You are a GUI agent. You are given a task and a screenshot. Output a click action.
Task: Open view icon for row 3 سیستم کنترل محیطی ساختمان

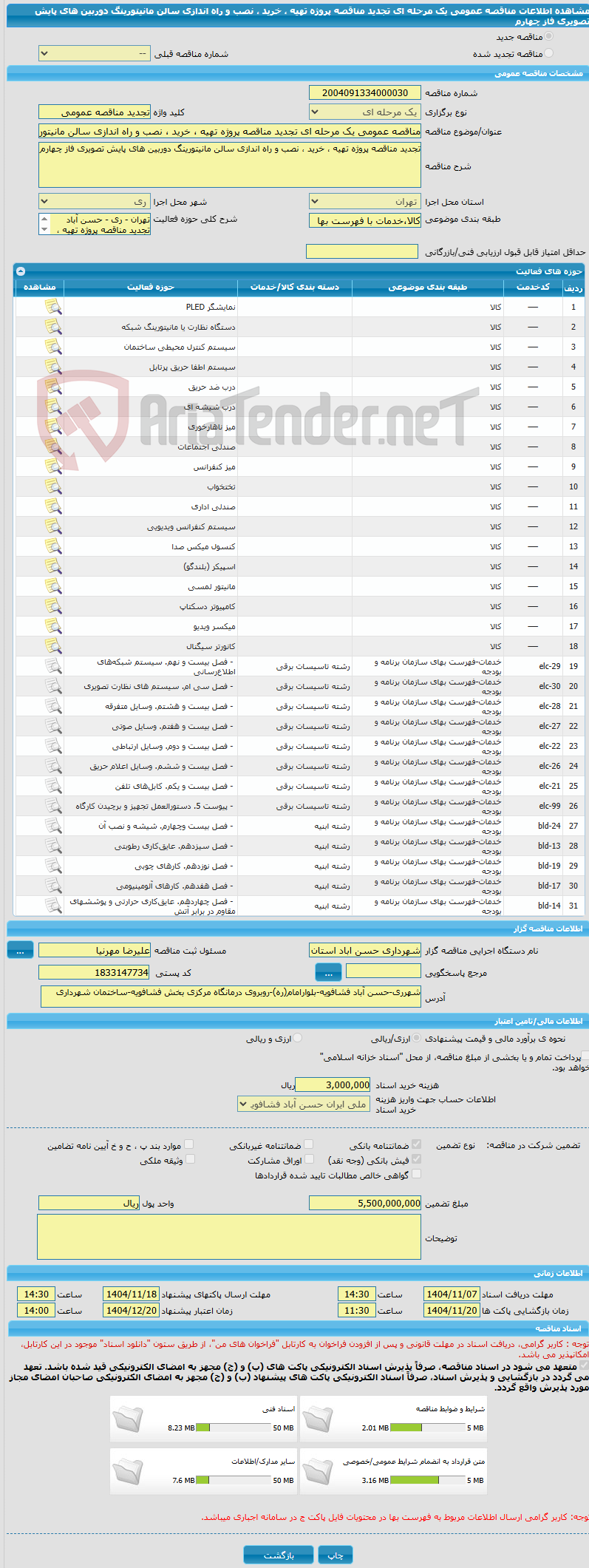[x=53, y=347]
